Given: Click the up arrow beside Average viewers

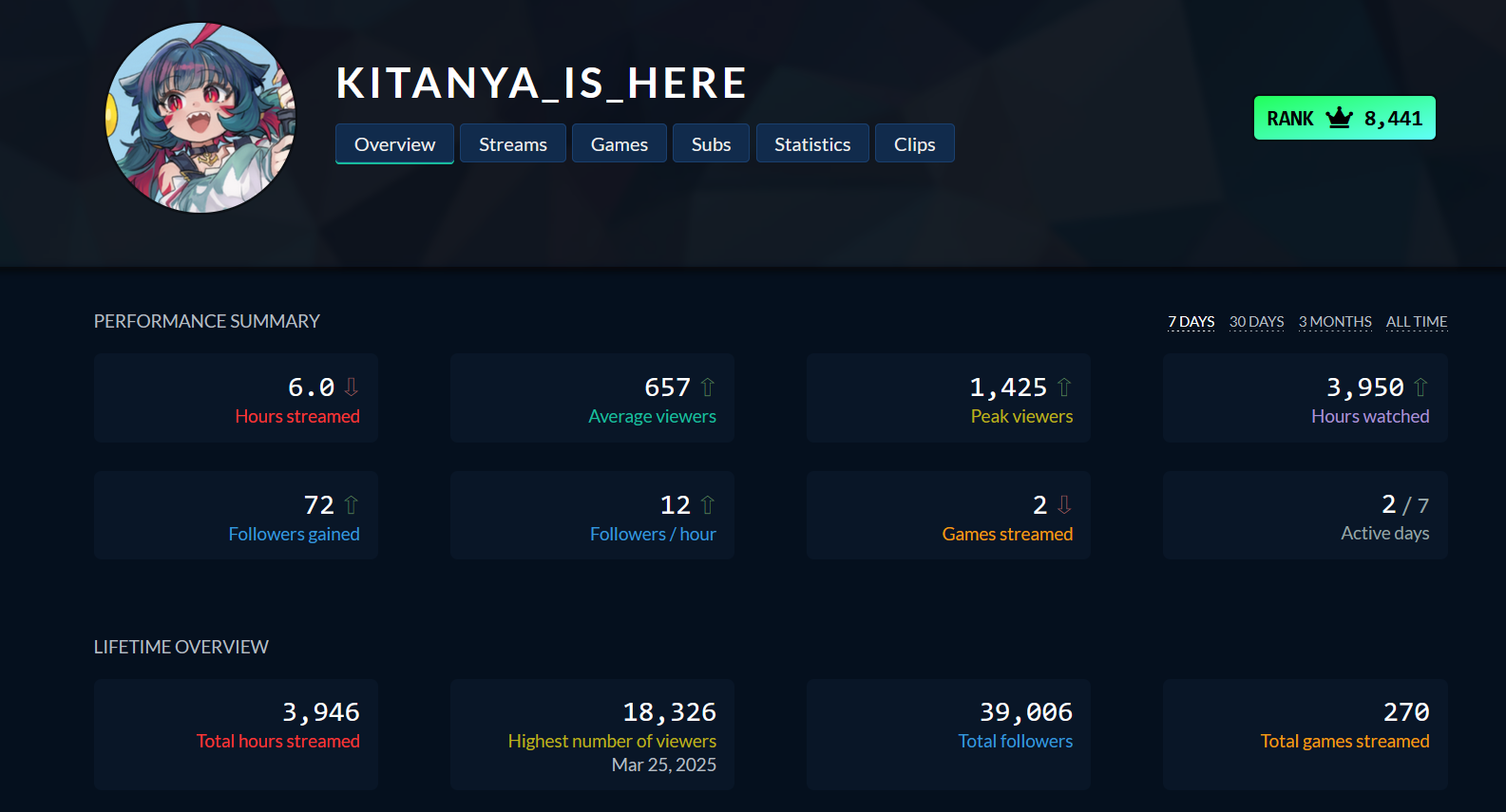Looking at the screenshot, I should (x=707, y=387).
